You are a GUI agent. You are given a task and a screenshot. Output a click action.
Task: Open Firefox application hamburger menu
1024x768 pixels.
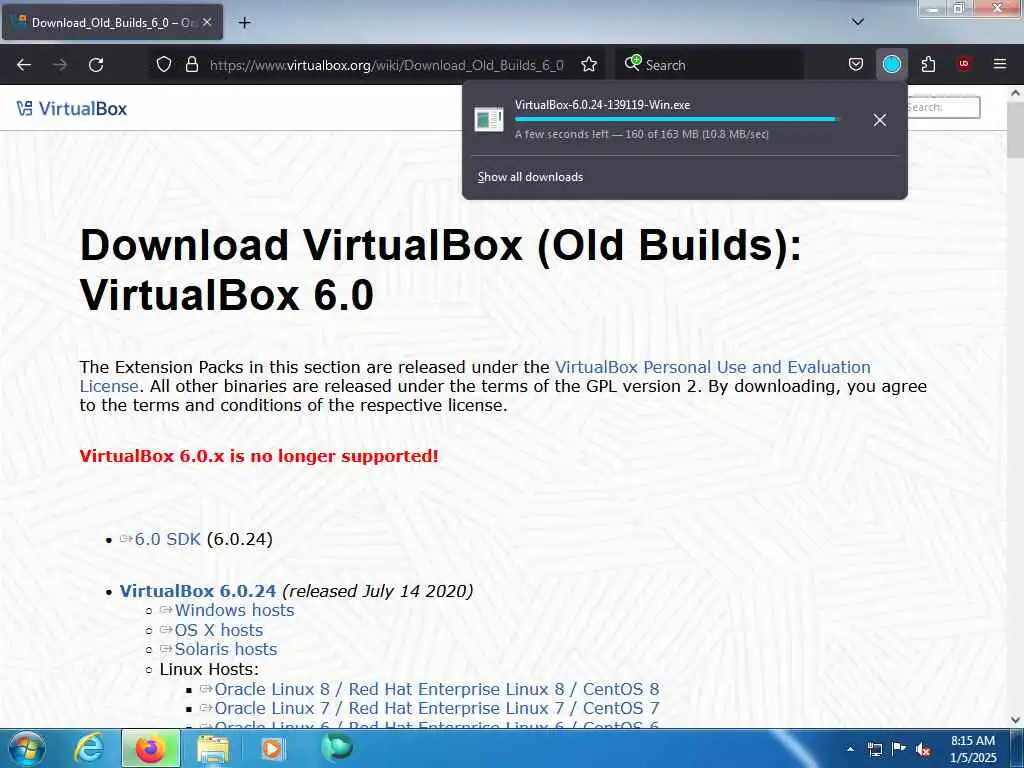pos(999,64)
